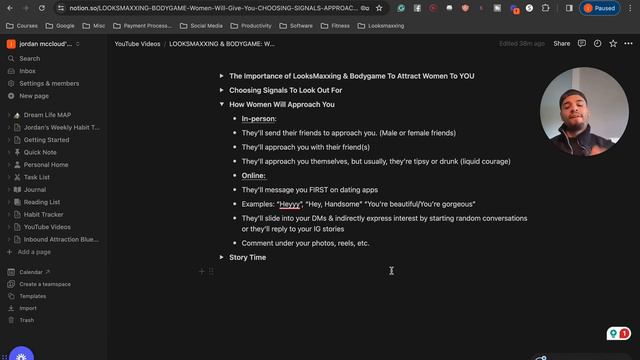
Task: Create a New page from sidebar
Action: point(34,96)
